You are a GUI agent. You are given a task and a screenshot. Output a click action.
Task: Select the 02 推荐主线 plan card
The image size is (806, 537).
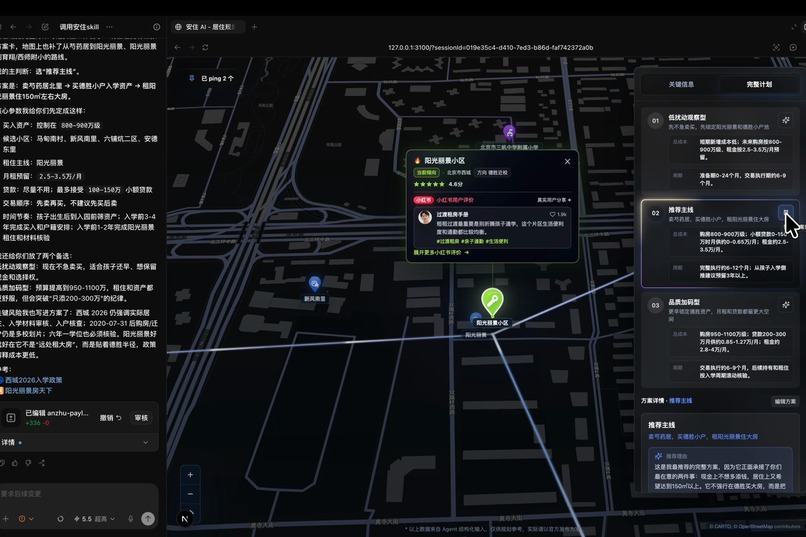pos(720,243)
